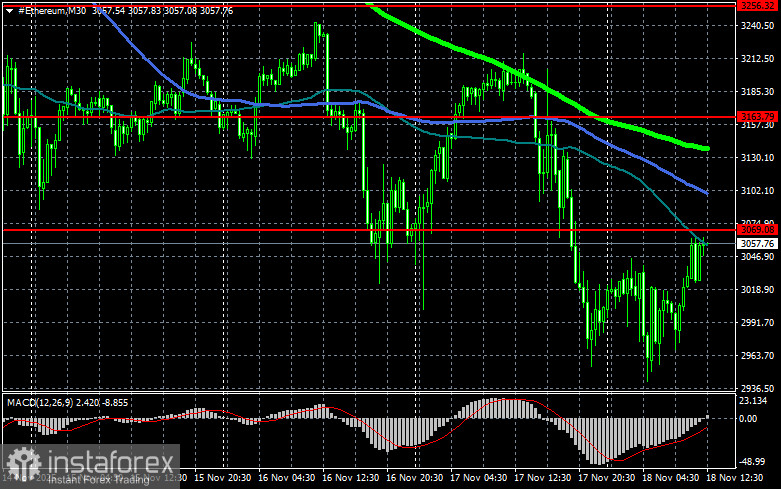Click the 3163.79 red price level label
This screenshot has height=489, width=781.
point(757,117)
